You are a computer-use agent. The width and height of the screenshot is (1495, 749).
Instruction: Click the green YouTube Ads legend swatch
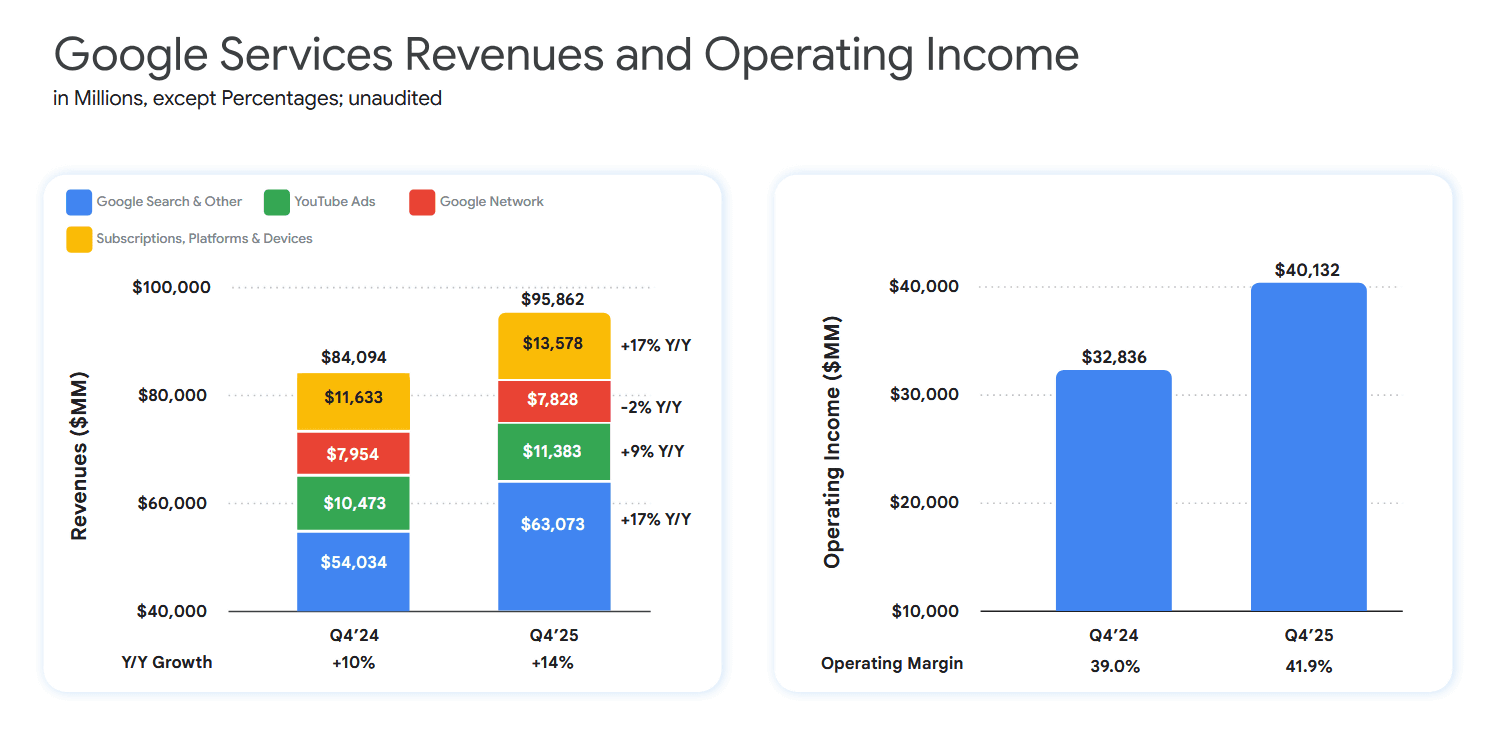tap(277, 202)
